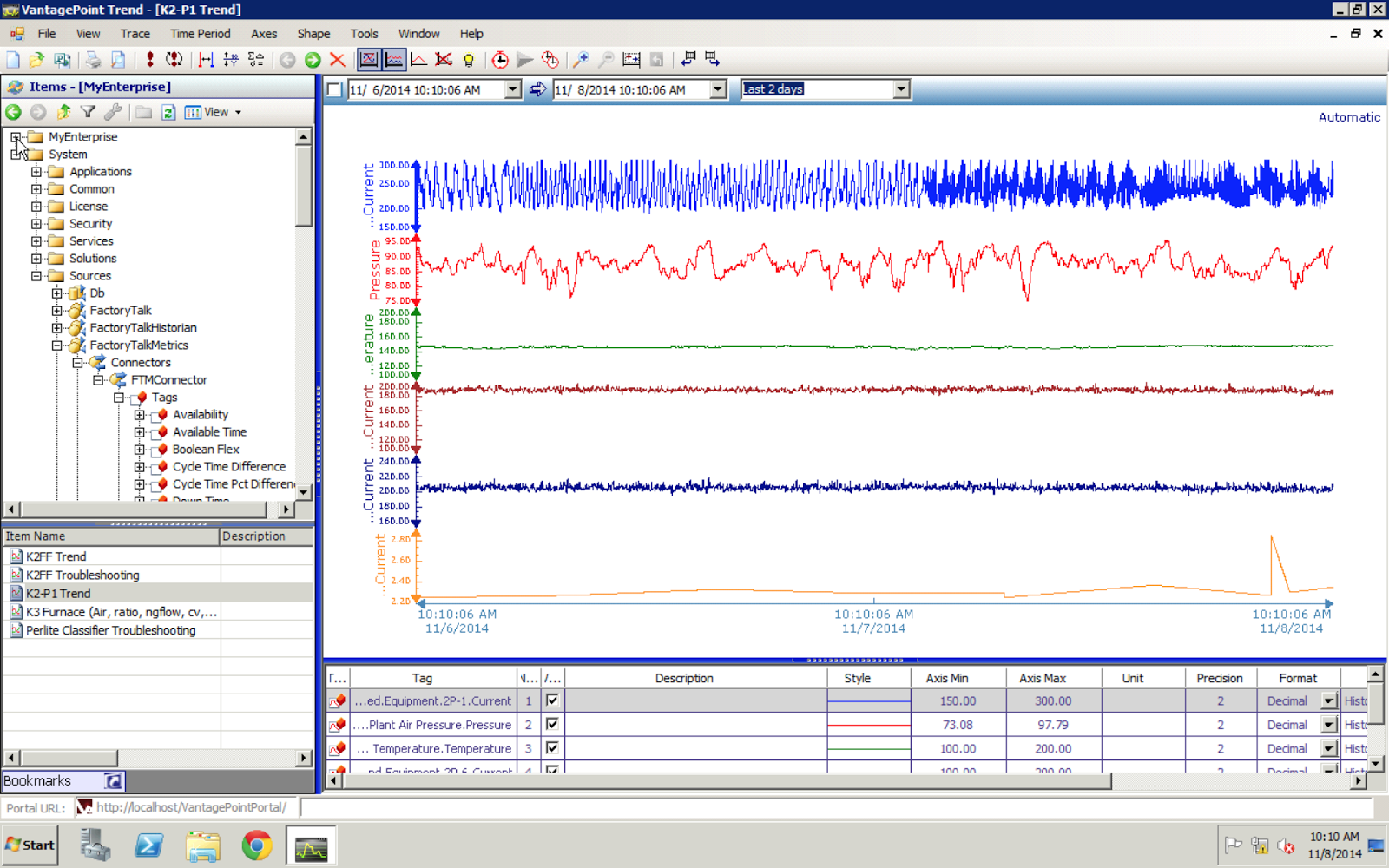
Task: Open the File menu
Action: [47, 34]
